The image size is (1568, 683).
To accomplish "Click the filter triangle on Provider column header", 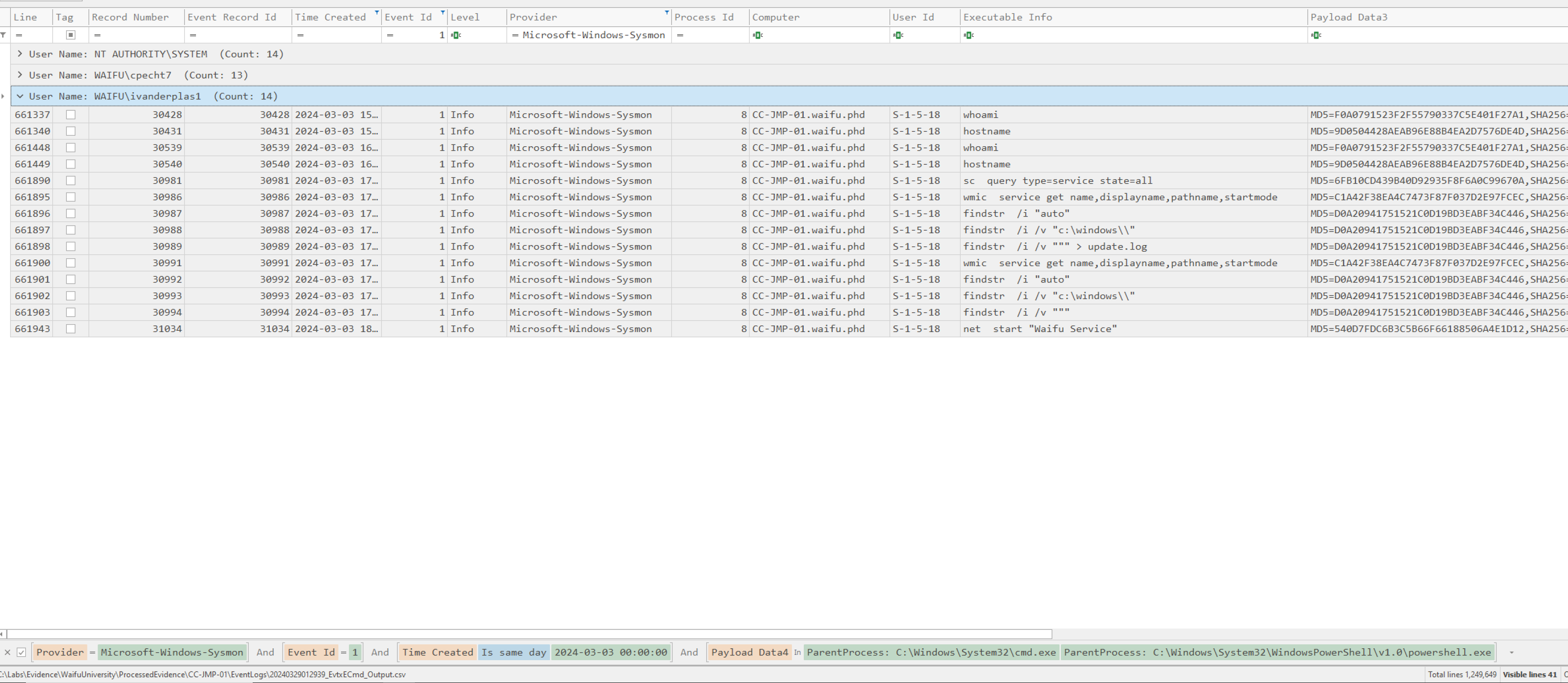I will pyautogui.click(x=667, y=11).
